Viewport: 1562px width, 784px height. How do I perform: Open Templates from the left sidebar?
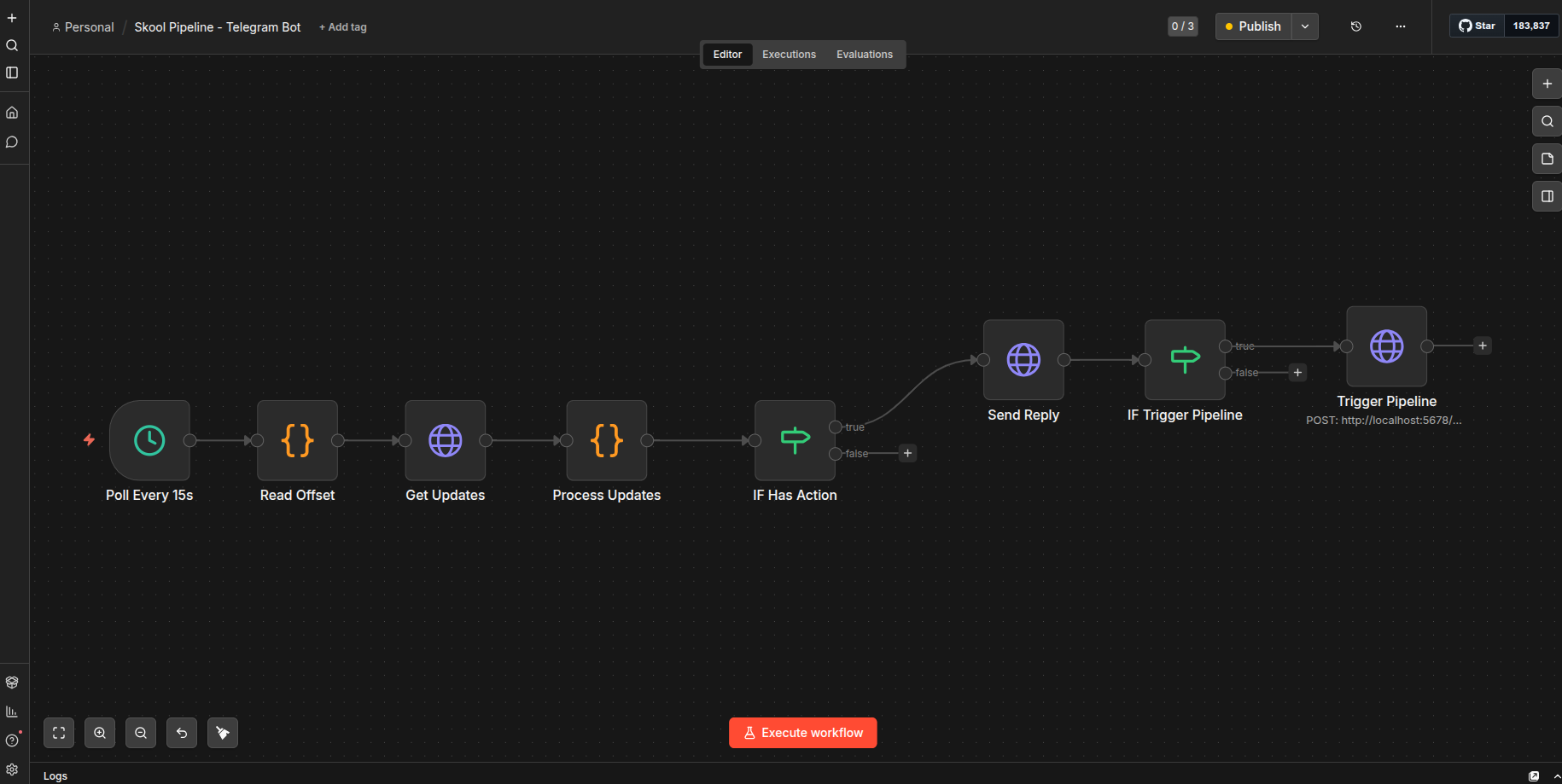pos(12,682)
